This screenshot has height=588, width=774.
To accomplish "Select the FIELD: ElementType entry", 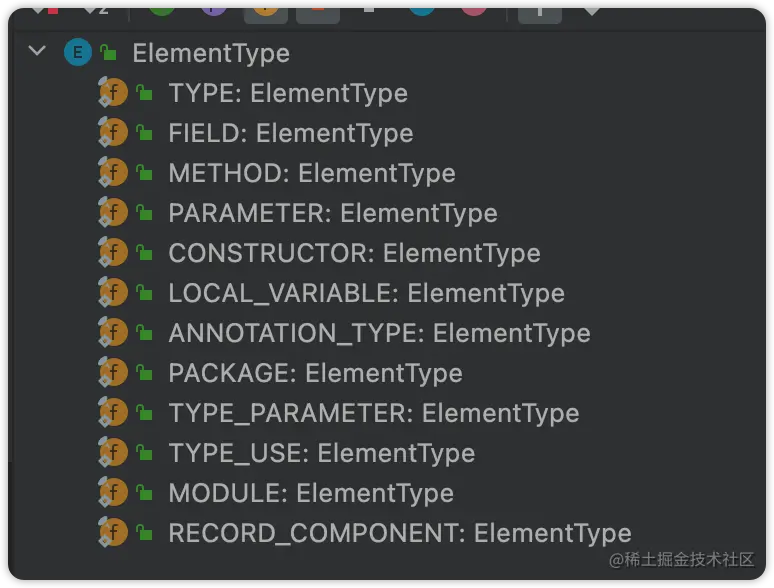I will pyautogui.click(x=290, y=133).
